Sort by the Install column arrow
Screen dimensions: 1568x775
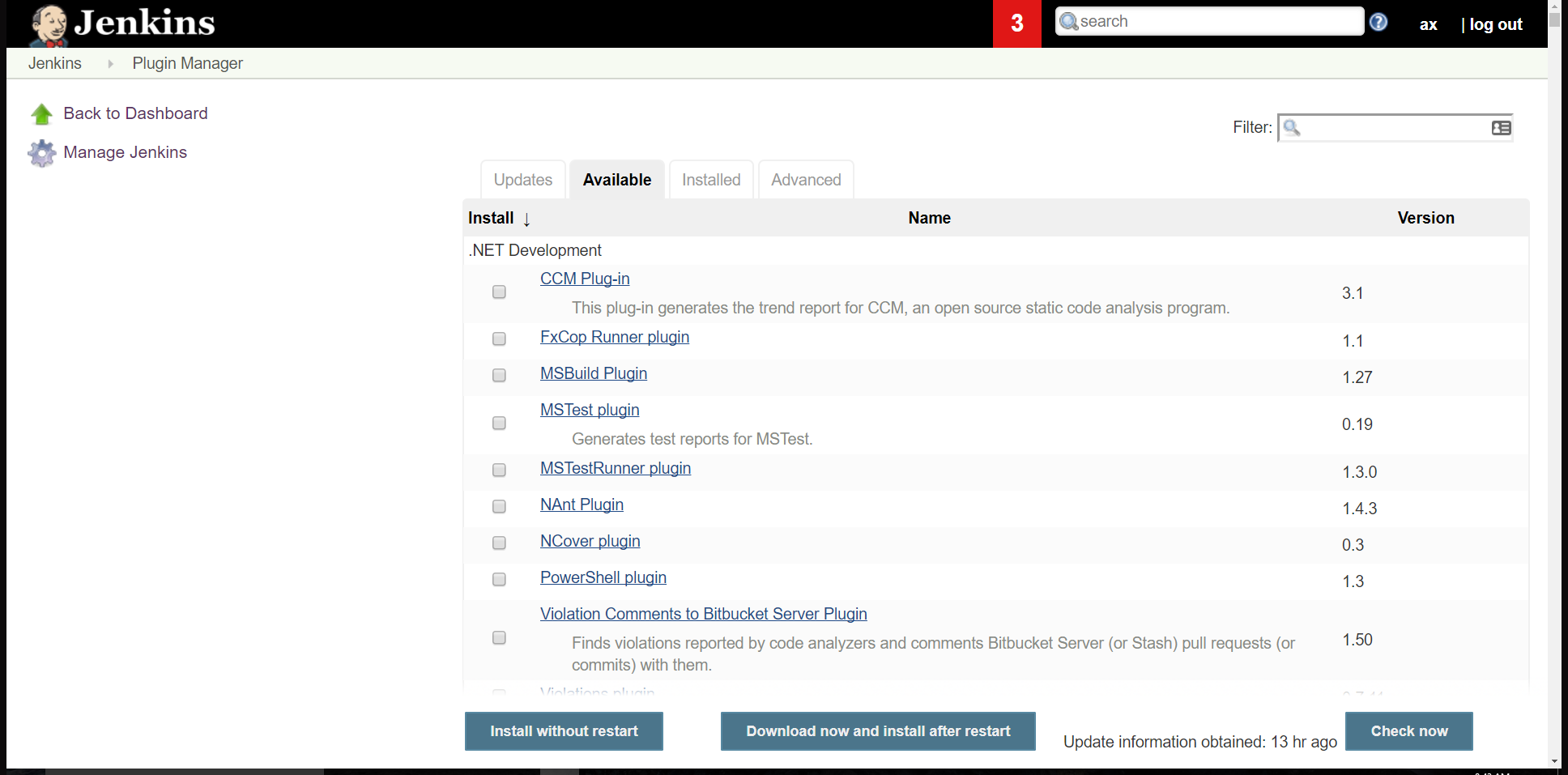(x=526, y=219)
